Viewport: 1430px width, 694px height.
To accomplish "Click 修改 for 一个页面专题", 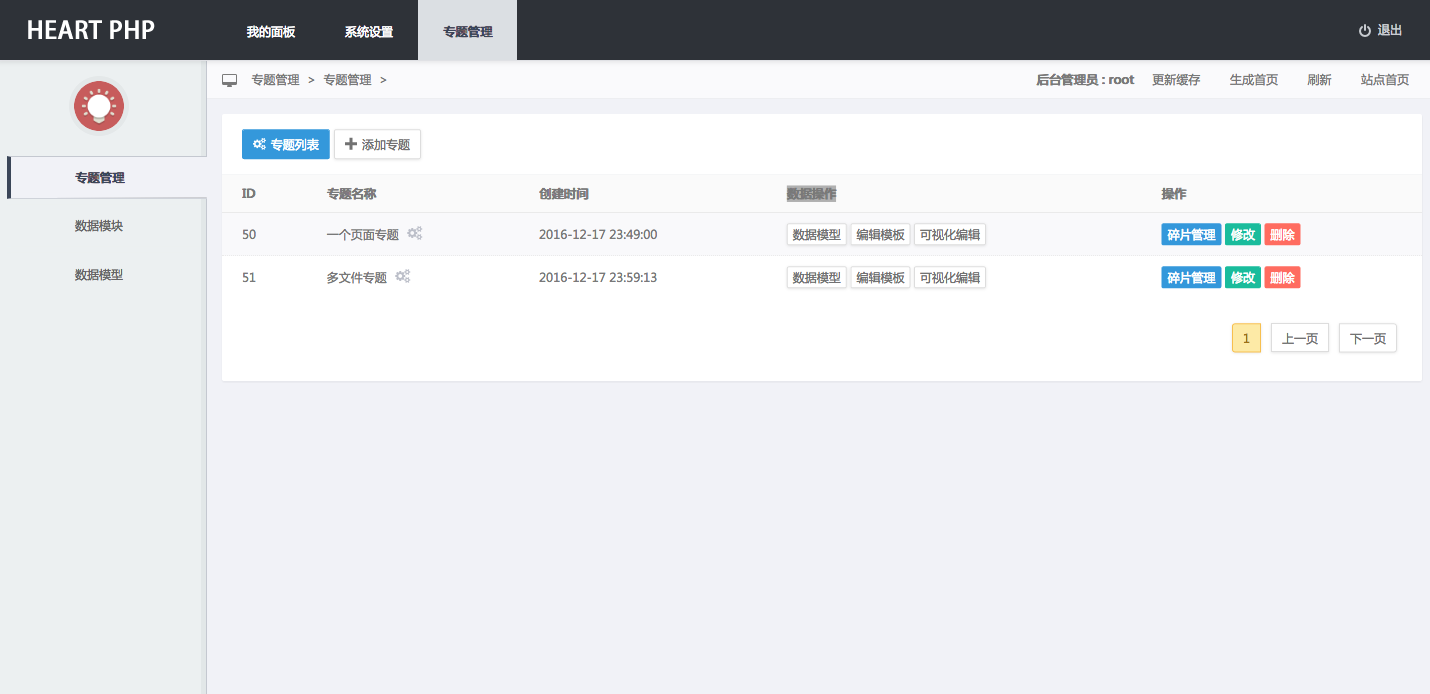I will click(x=1243, y=235).
